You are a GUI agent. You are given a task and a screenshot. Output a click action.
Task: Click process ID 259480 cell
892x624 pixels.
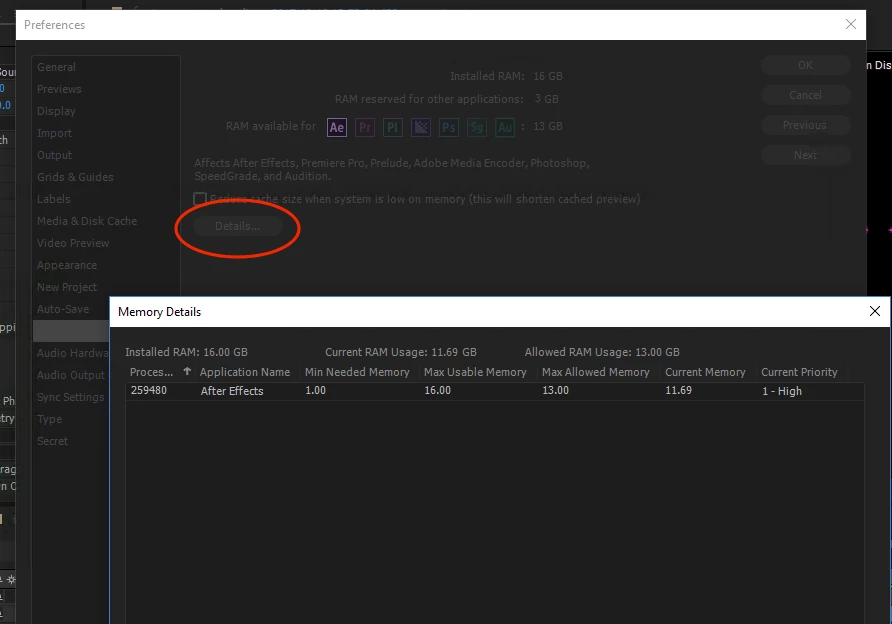point(149,390)
